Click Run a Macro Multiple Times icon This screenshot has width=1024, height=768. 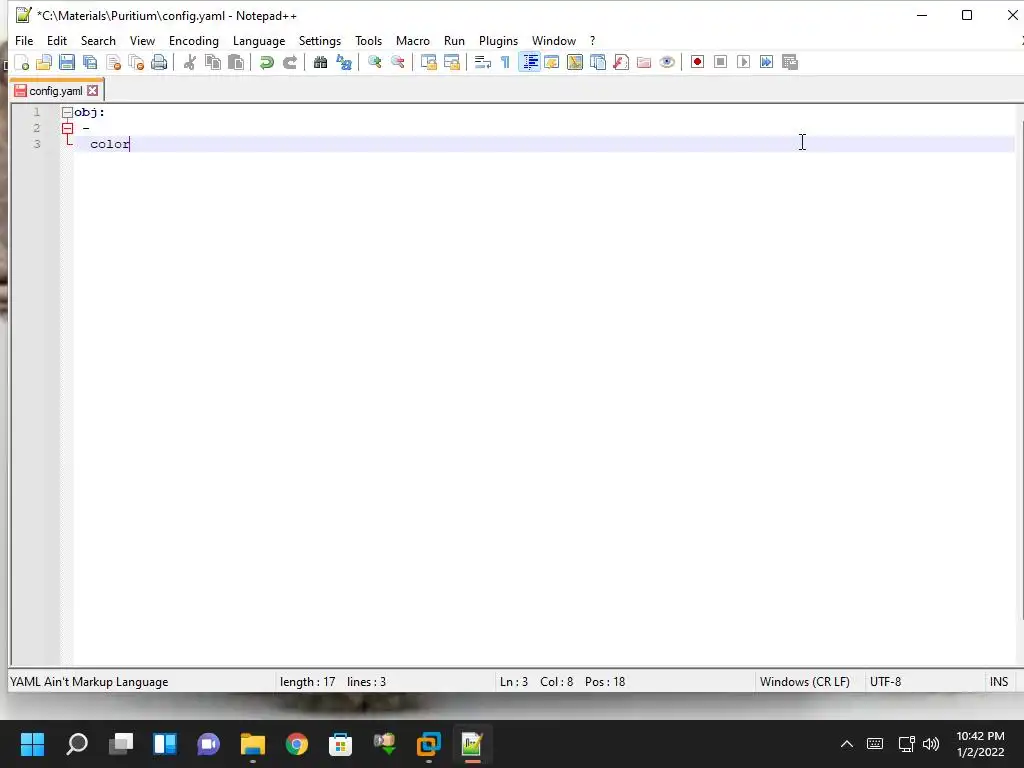coord(767,63)
